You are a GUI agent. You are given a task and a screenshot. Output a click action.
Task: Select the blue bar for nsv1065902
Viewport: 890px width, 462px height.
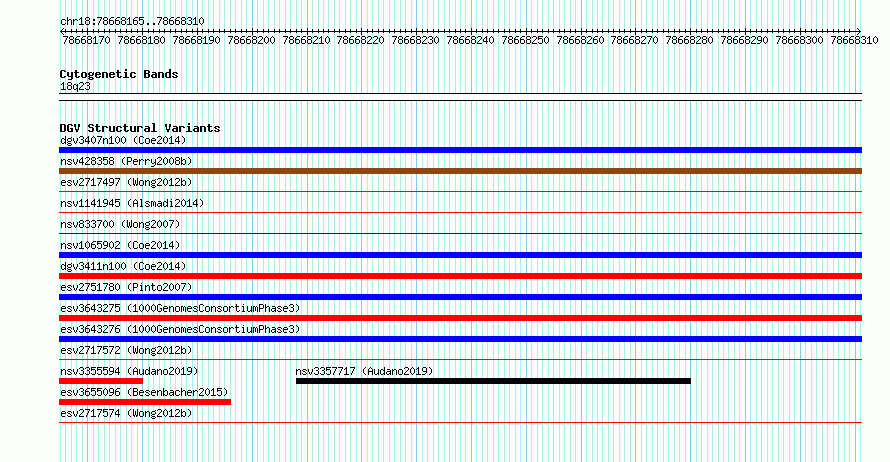click(460, 255)
